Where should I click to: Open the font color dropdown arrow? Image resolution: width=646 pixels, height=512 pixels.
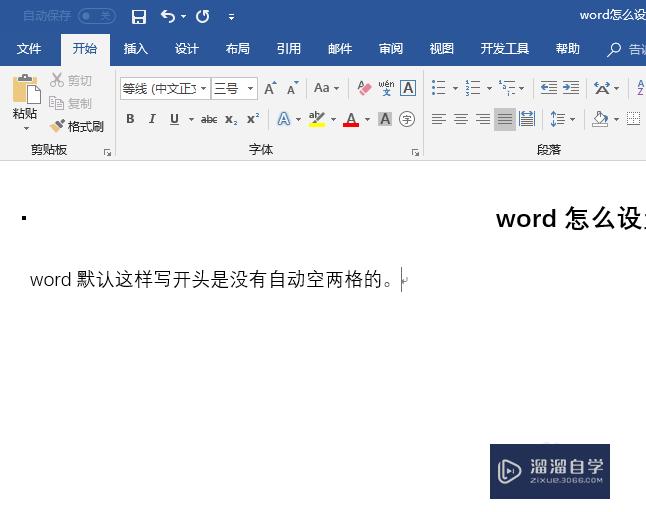pyautogui.click(x=367, y=120)
